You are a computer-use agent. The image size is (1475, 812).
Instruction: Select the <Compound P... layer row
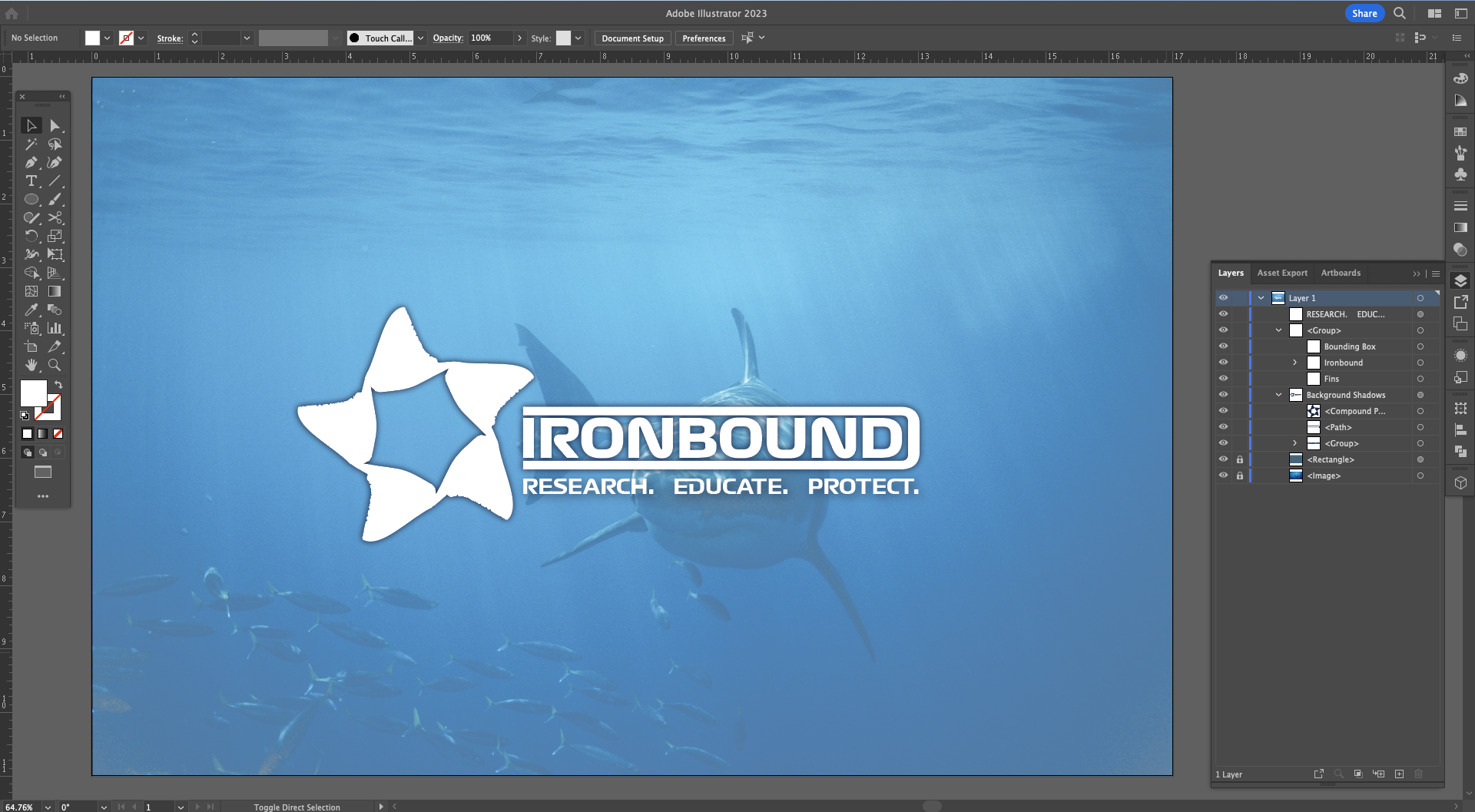pyautogui.click(x=1354, y=411)
